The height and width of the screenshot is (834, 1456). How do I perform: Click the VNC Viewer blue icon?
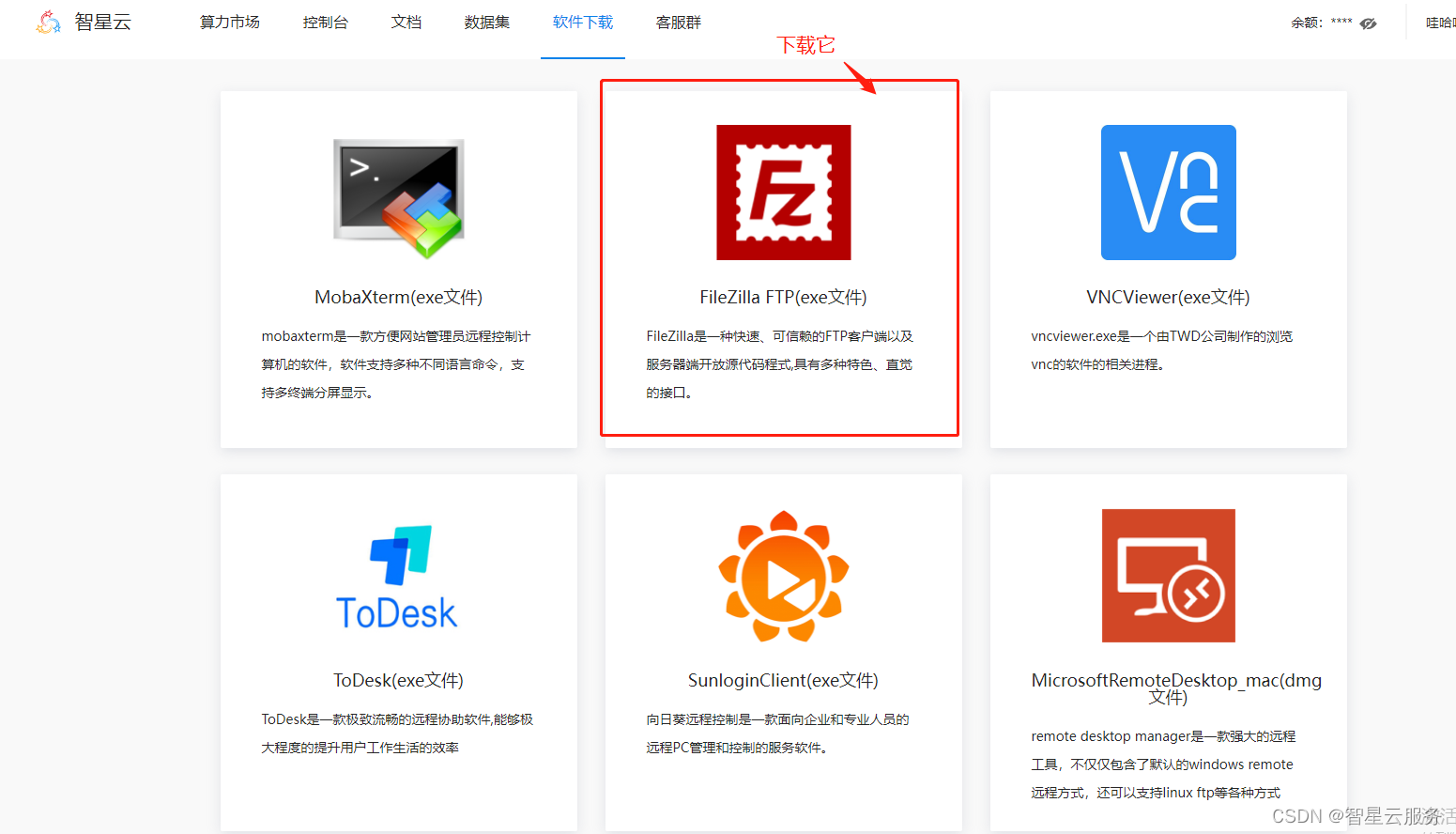1169,193
